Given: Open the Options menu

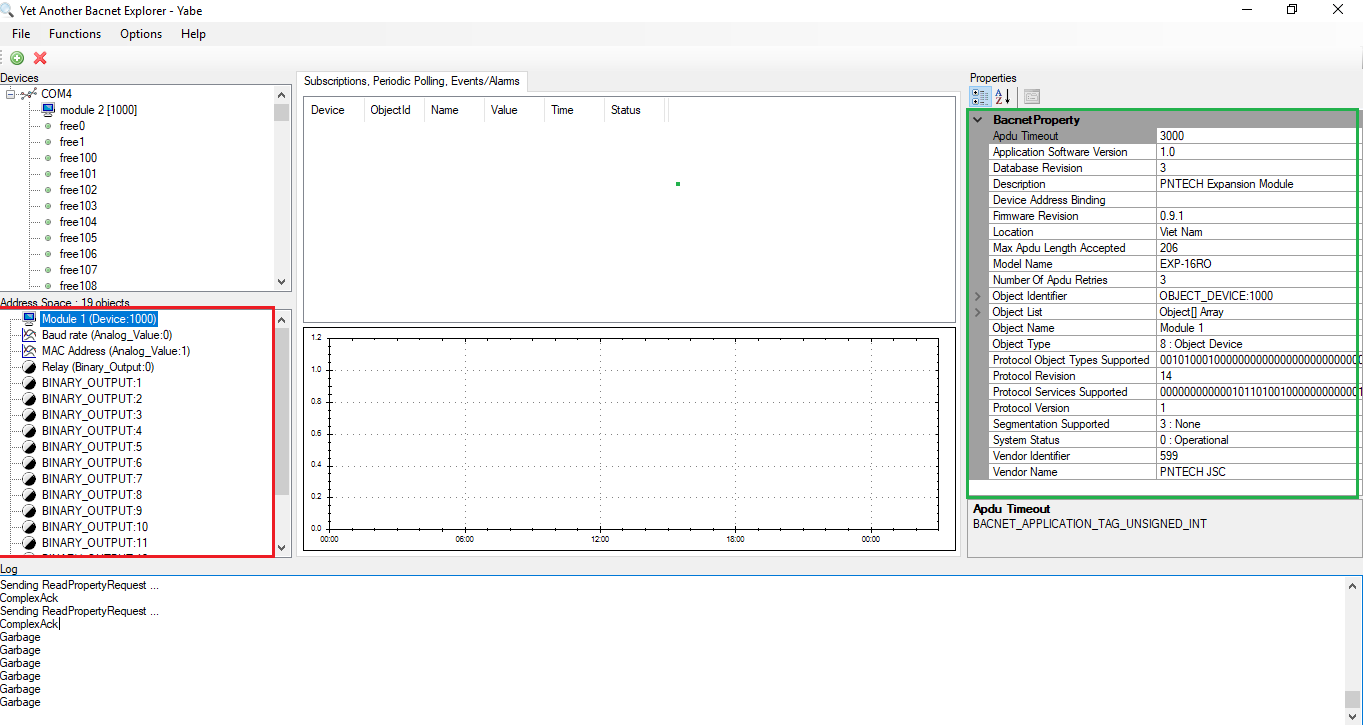Looking at the screenshot, I should [141, 34].
